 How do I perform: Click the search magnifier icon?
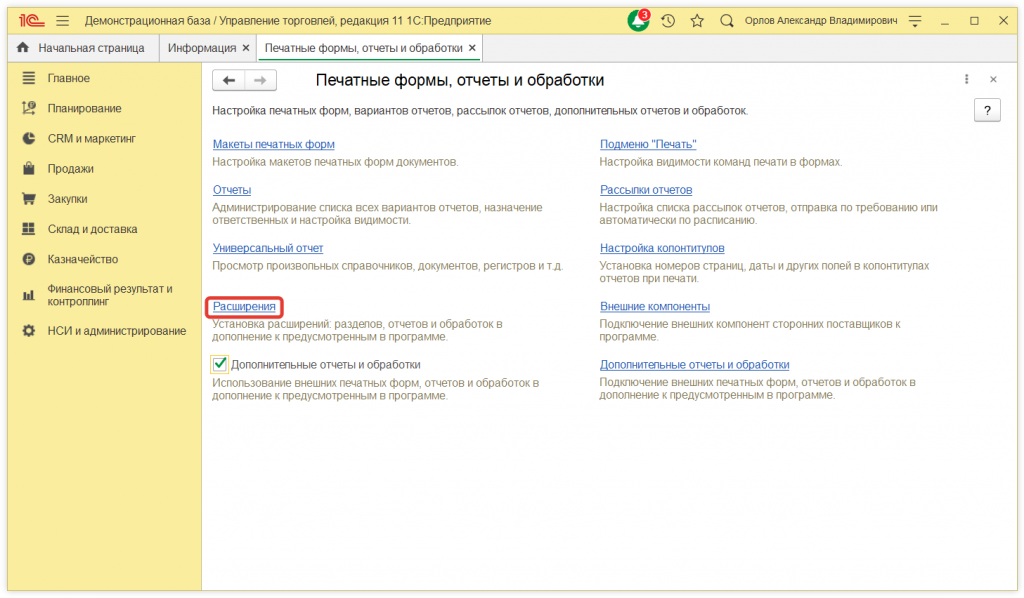[x=727, y=20]
